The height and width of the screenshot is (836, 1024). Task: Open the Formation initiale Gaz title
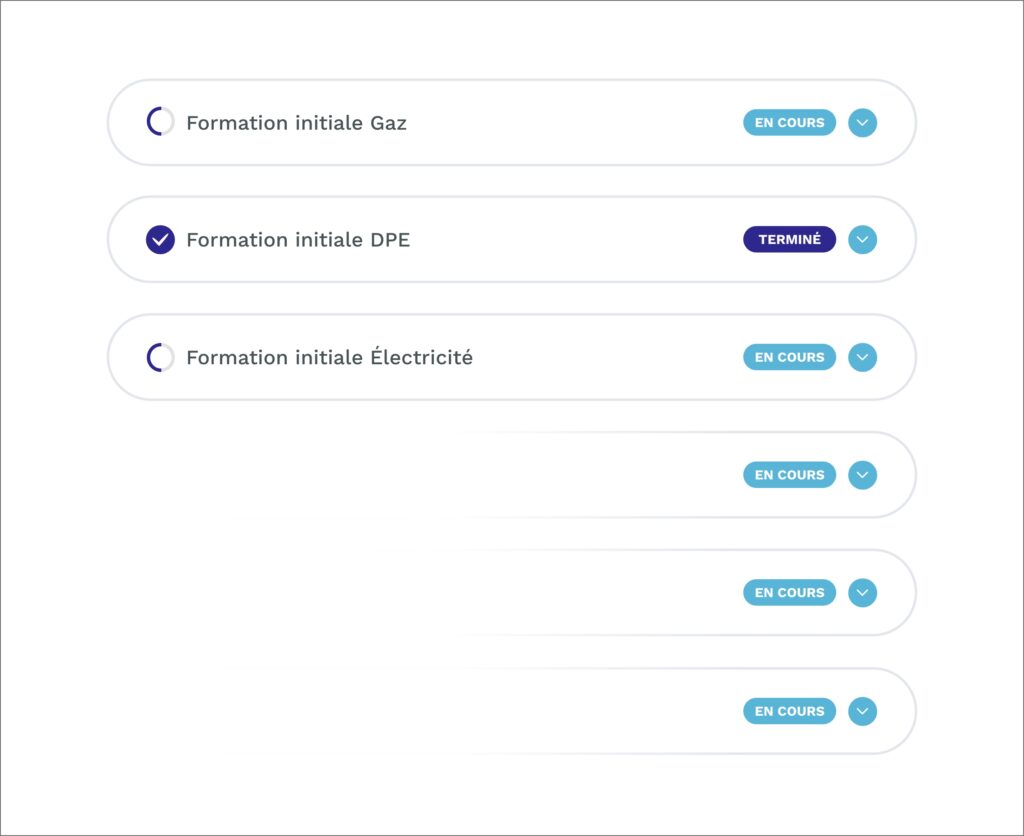coord(296,123)
